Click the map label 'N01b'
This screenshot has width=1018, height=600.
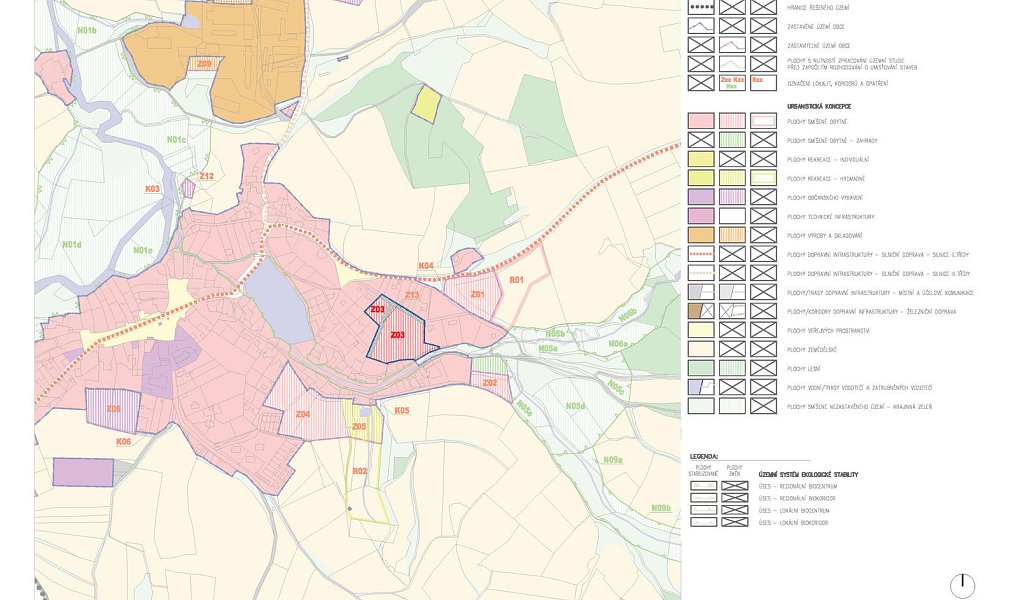pyautogui.click(x=87, y=31)
